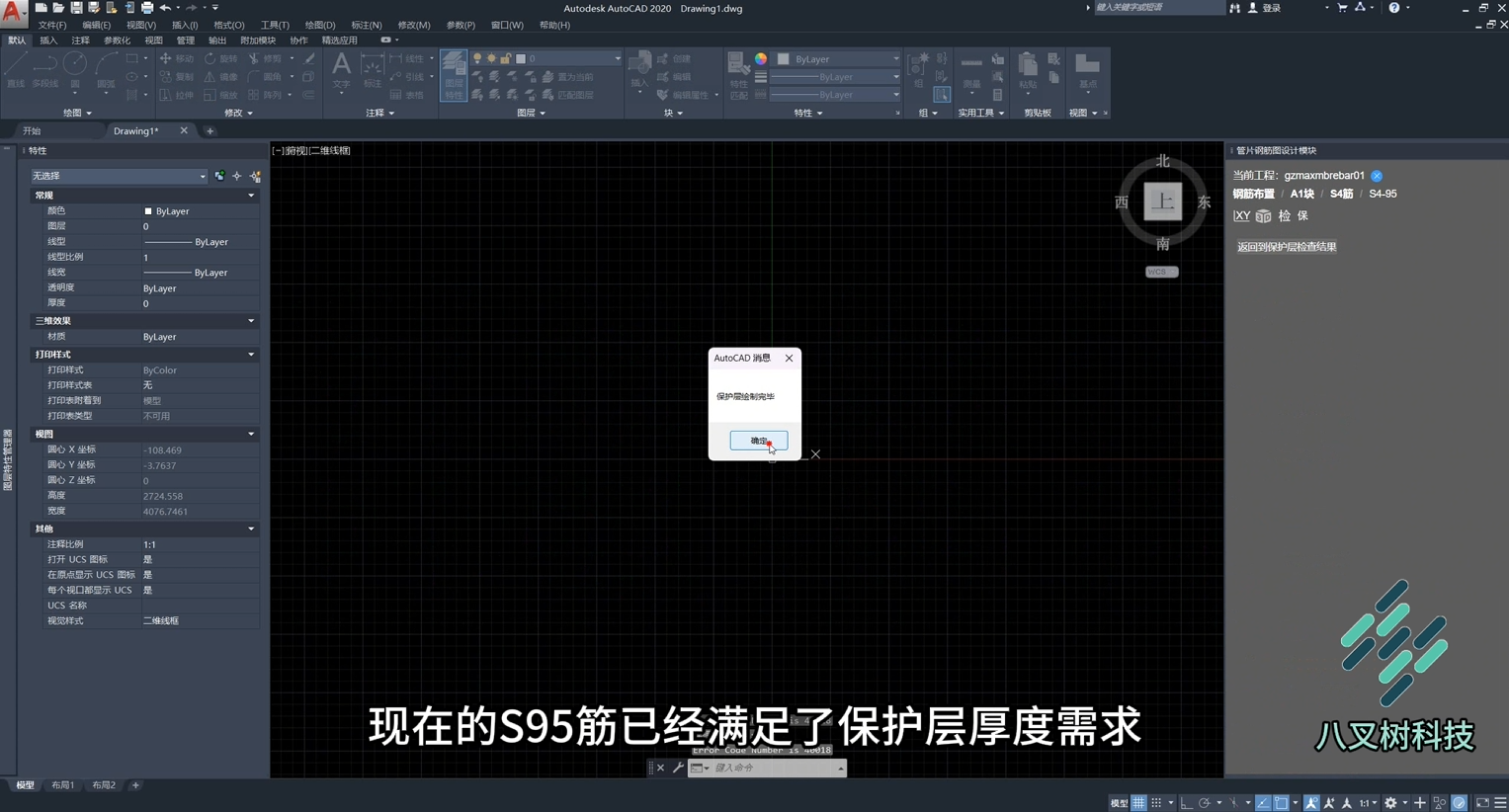Select the Polyline (多段线) tool
The width and height of the screenshot is (1509, 812).
[45, 71]
